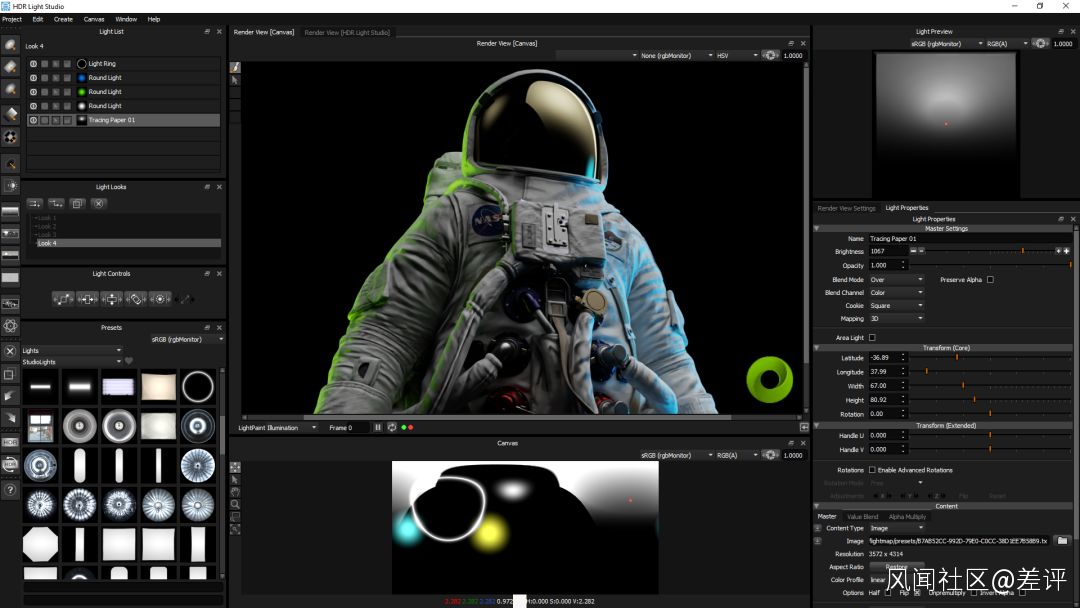Pause the render view
Screen dimensions: 1080x608
click(x=378, y=427)
